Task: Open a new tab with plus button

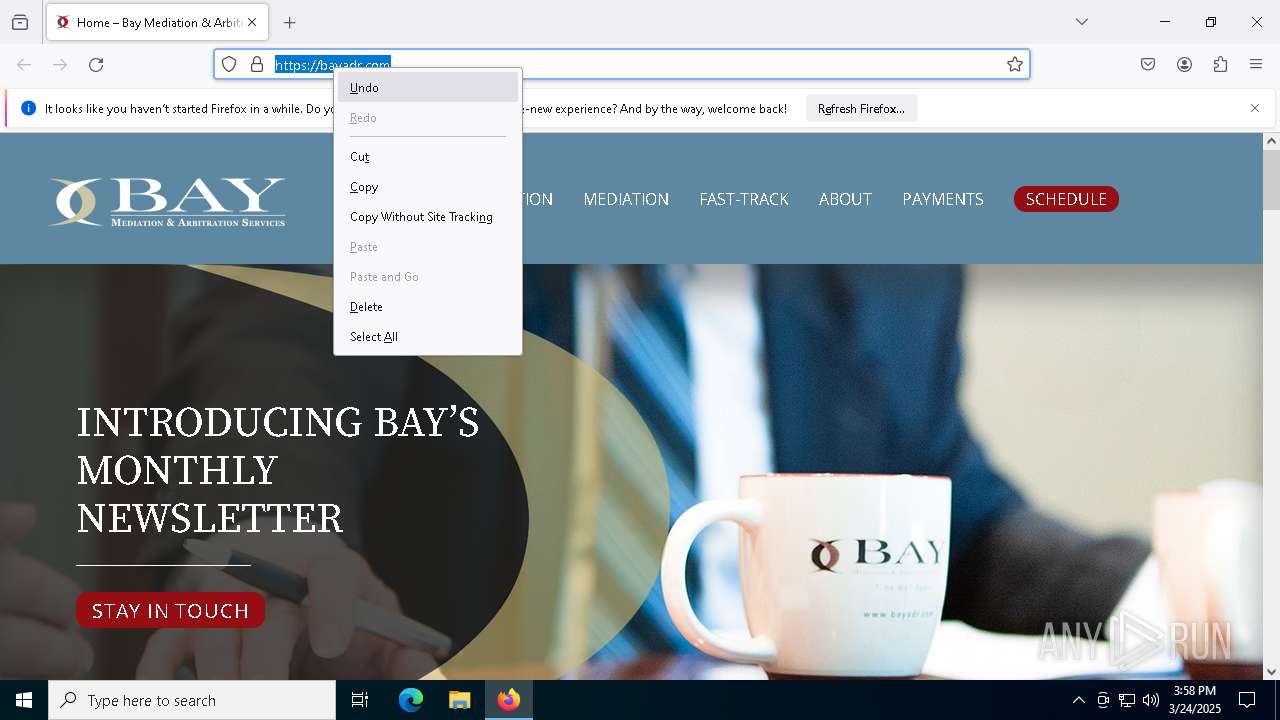Action: click(290, 22)
